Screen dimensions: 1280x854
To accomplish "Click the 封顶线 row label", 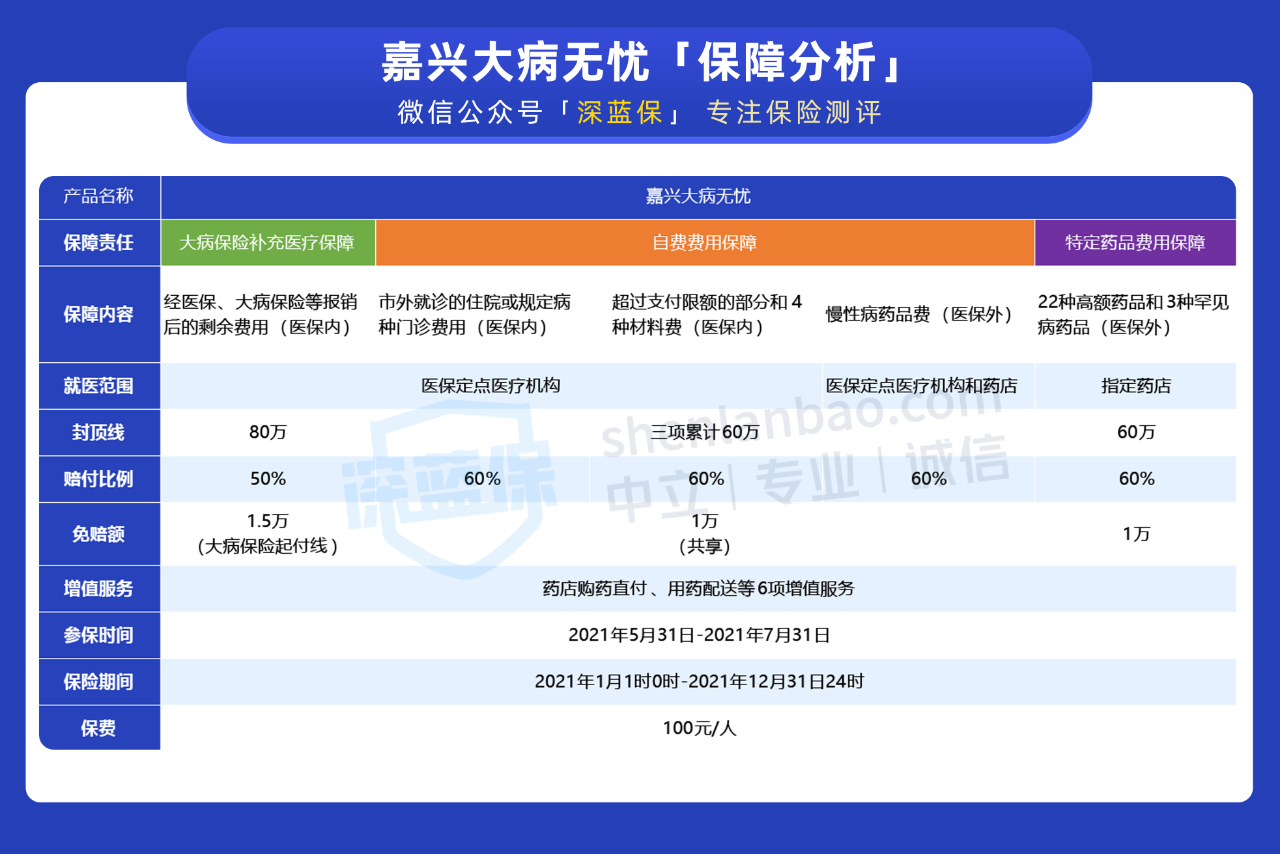I will [98, 433].
